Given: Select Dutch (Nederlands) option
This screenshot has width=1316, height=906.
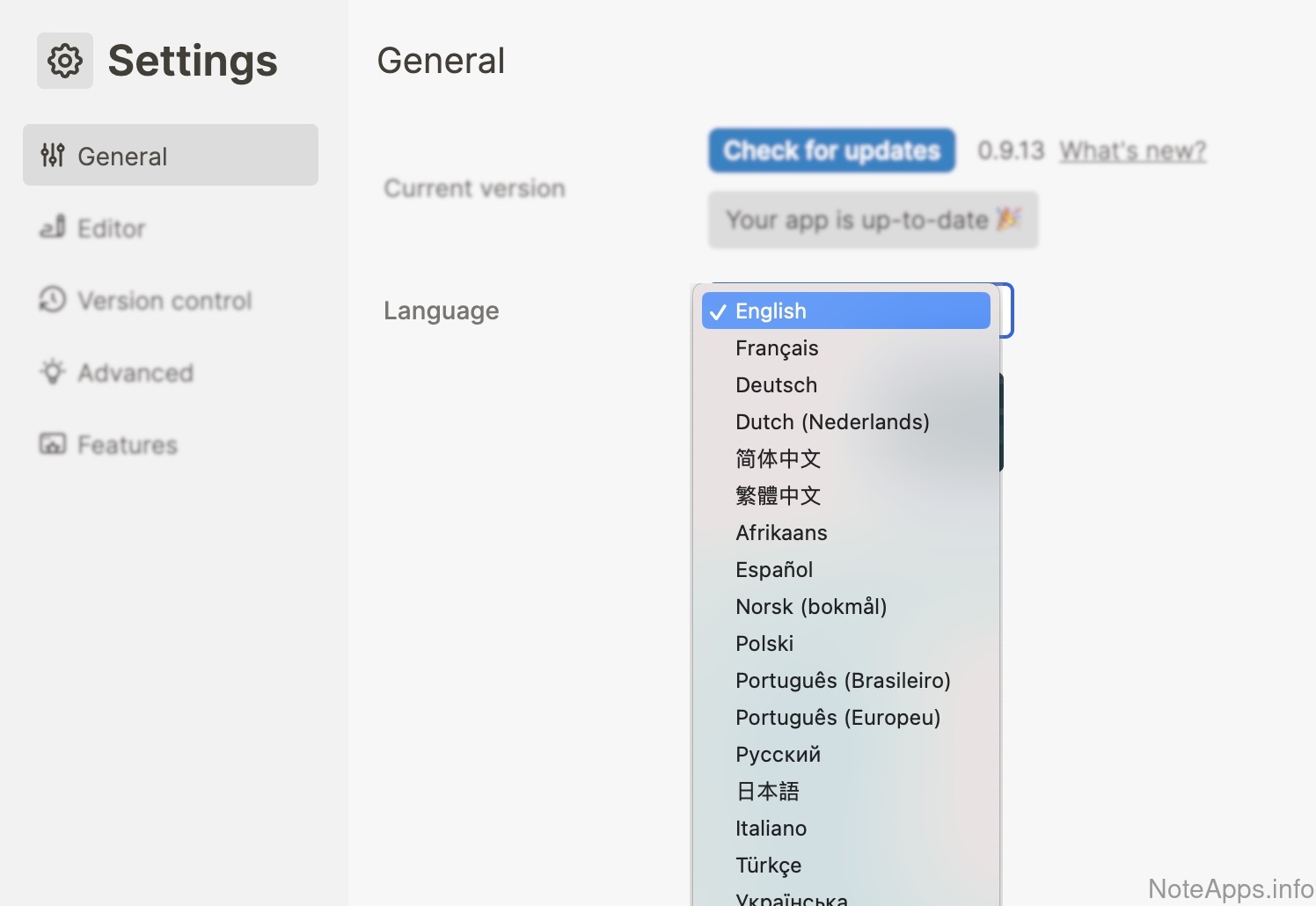Looking at the screenshot, I should click(x=832, y=422).
